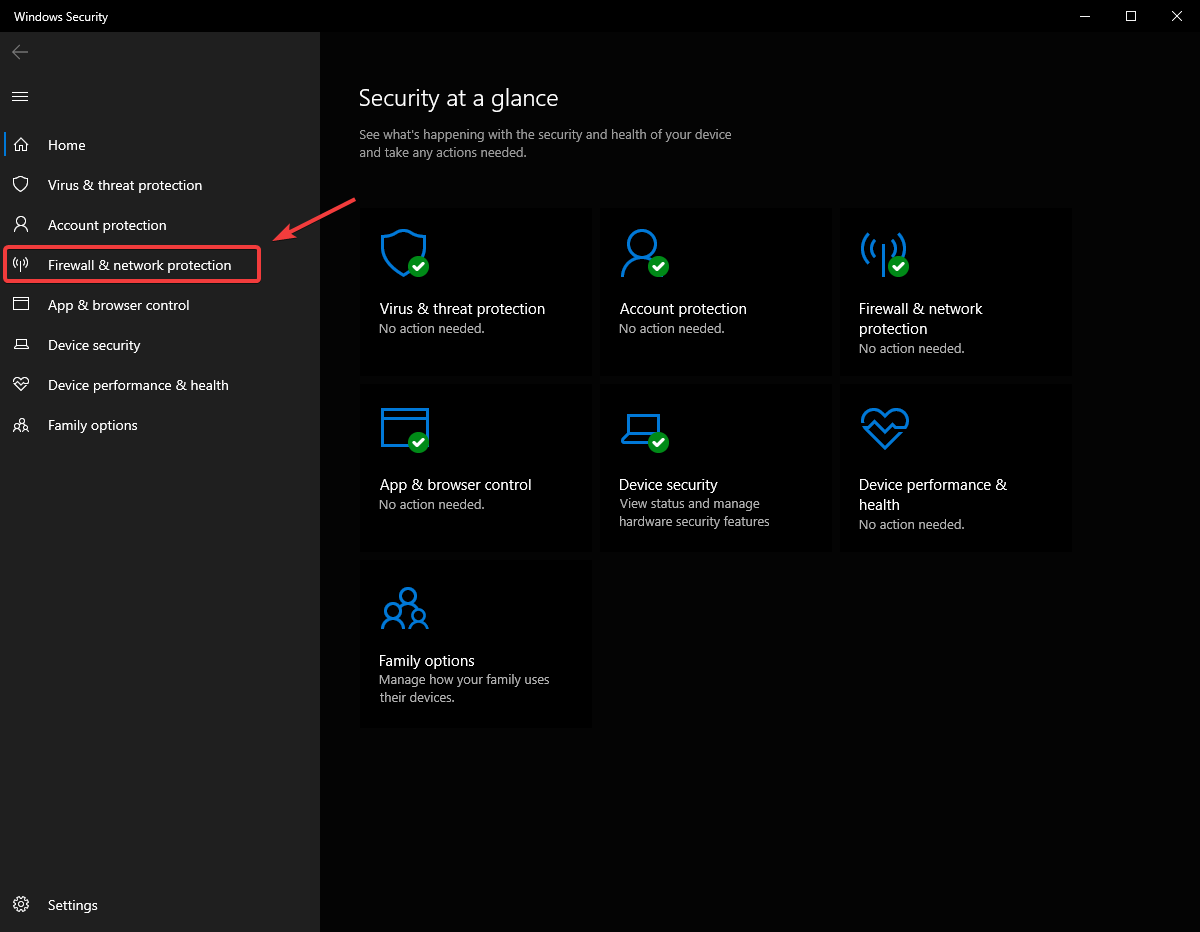1200x932 pixels.
Task: Open the hamburger navigation menu
Action: point(19,96)
